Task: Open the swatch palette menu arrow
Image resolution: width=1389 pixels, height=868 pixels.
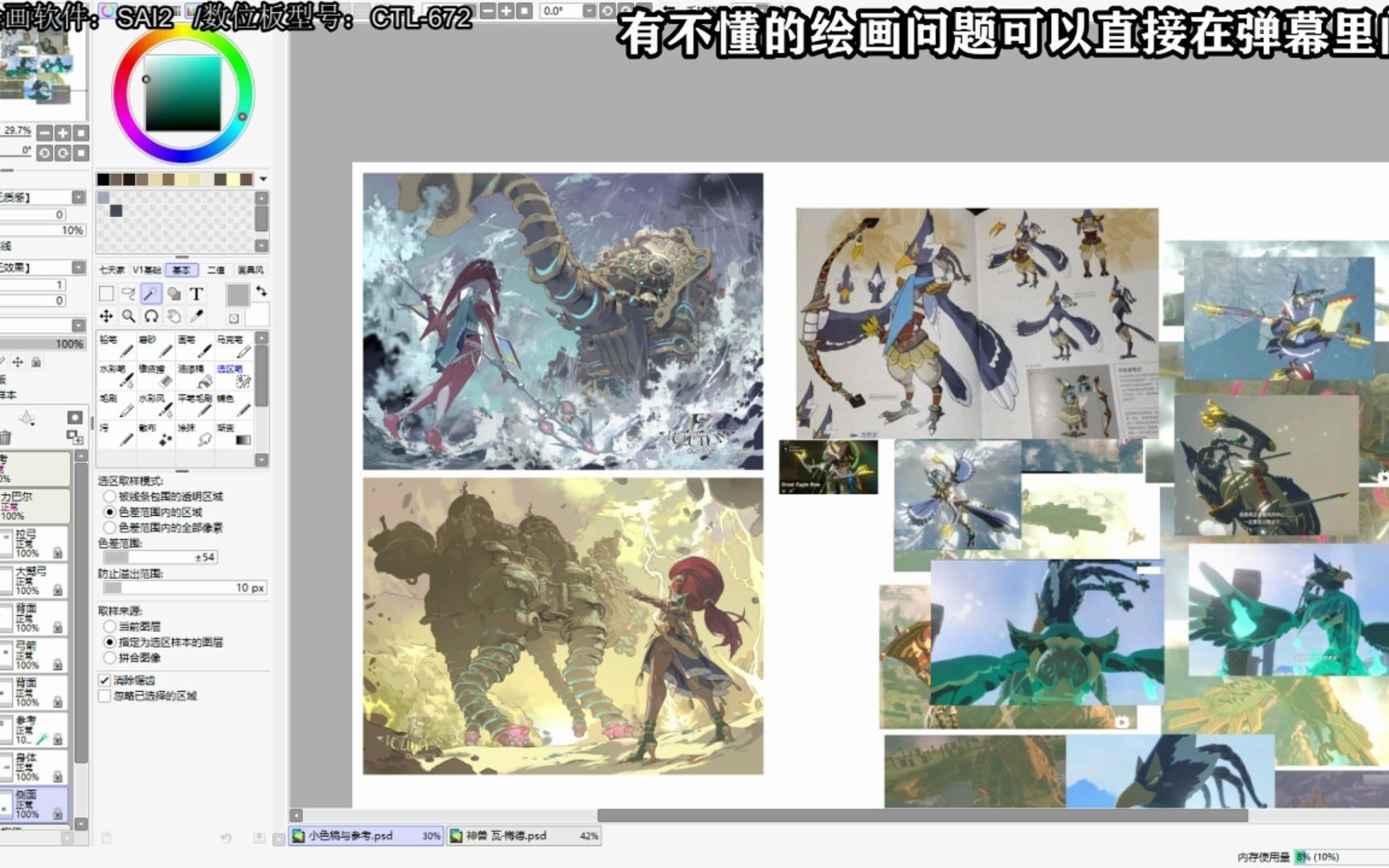Action: 263,179
